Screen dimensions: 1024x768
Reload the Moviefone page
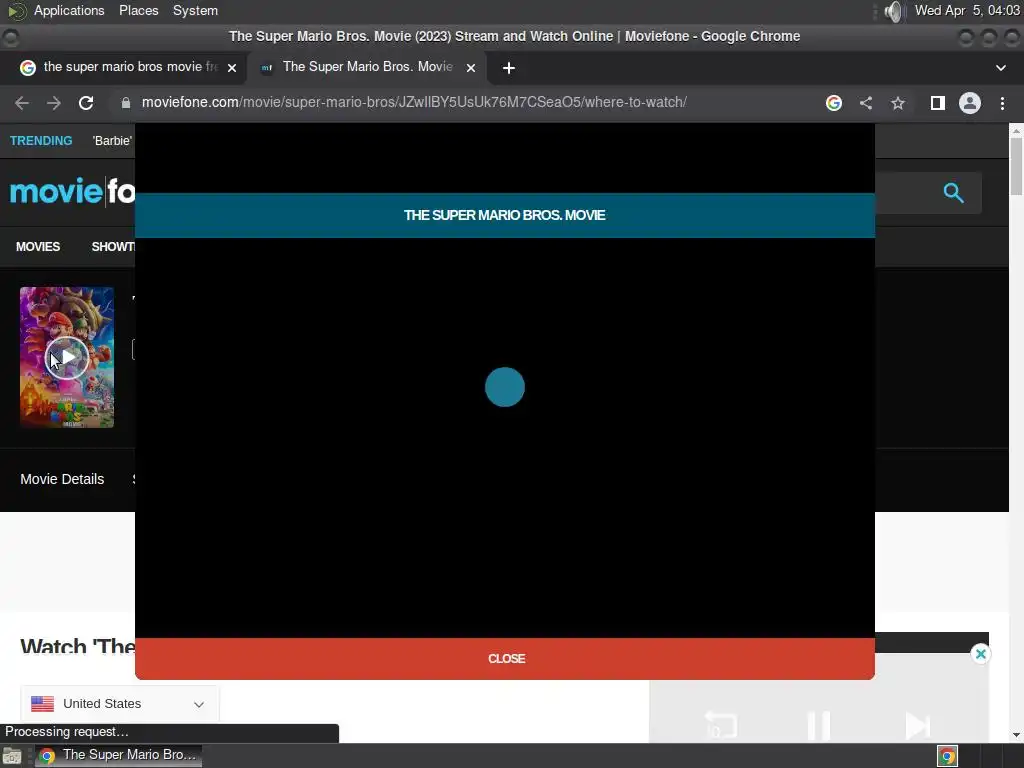[x=86, y=103]
